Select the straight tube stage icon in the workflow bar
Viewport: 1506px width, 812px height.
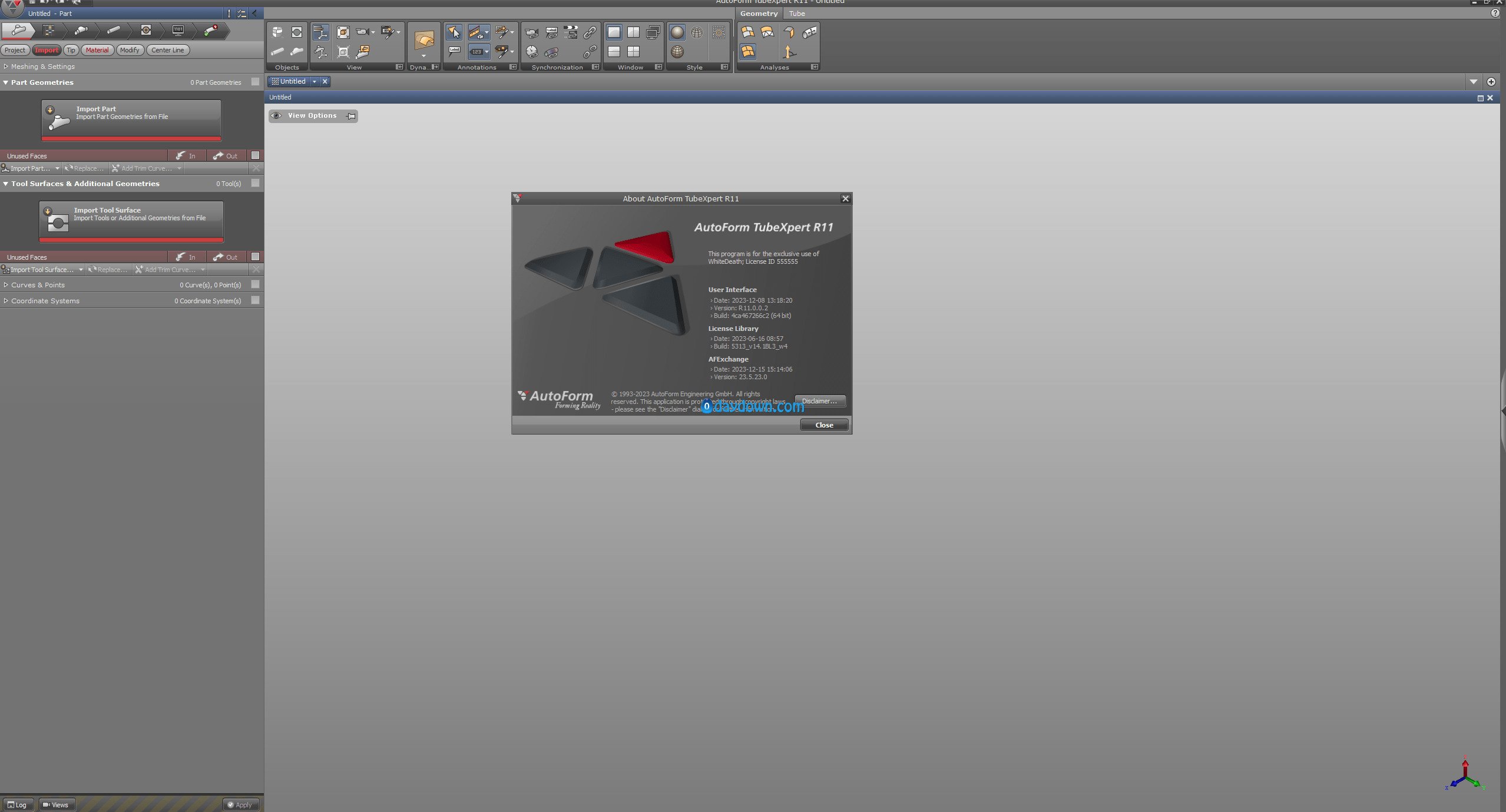[114, 30]
